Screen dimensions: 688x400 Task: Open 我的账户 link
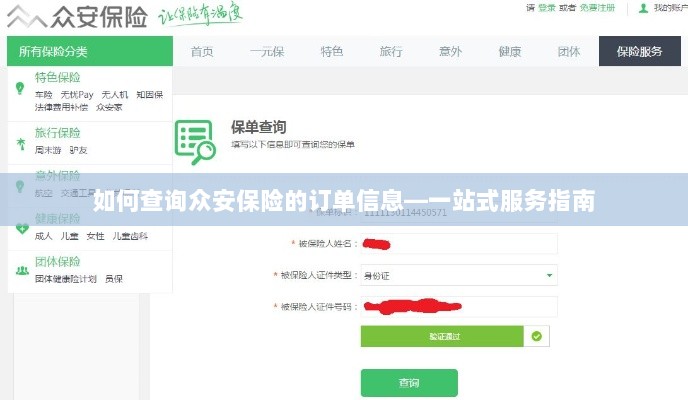click(670, 8)
